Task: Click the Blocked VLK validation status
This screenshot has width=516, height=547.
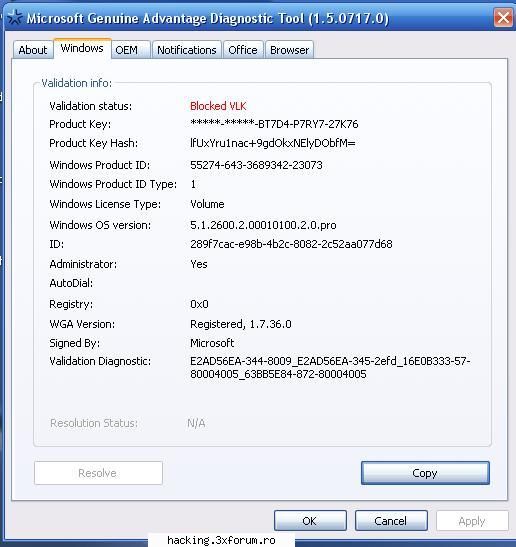Action: pyautogui.click(x=218, y=106)
